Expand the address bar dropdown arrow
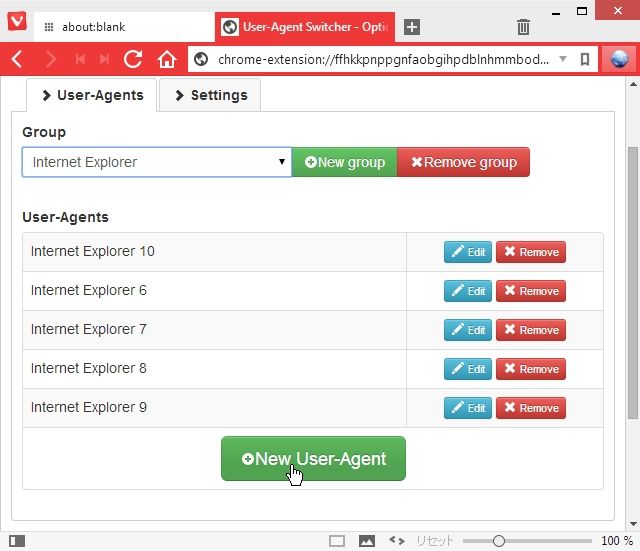The image size is (640, 551). (x=563, y=59)
